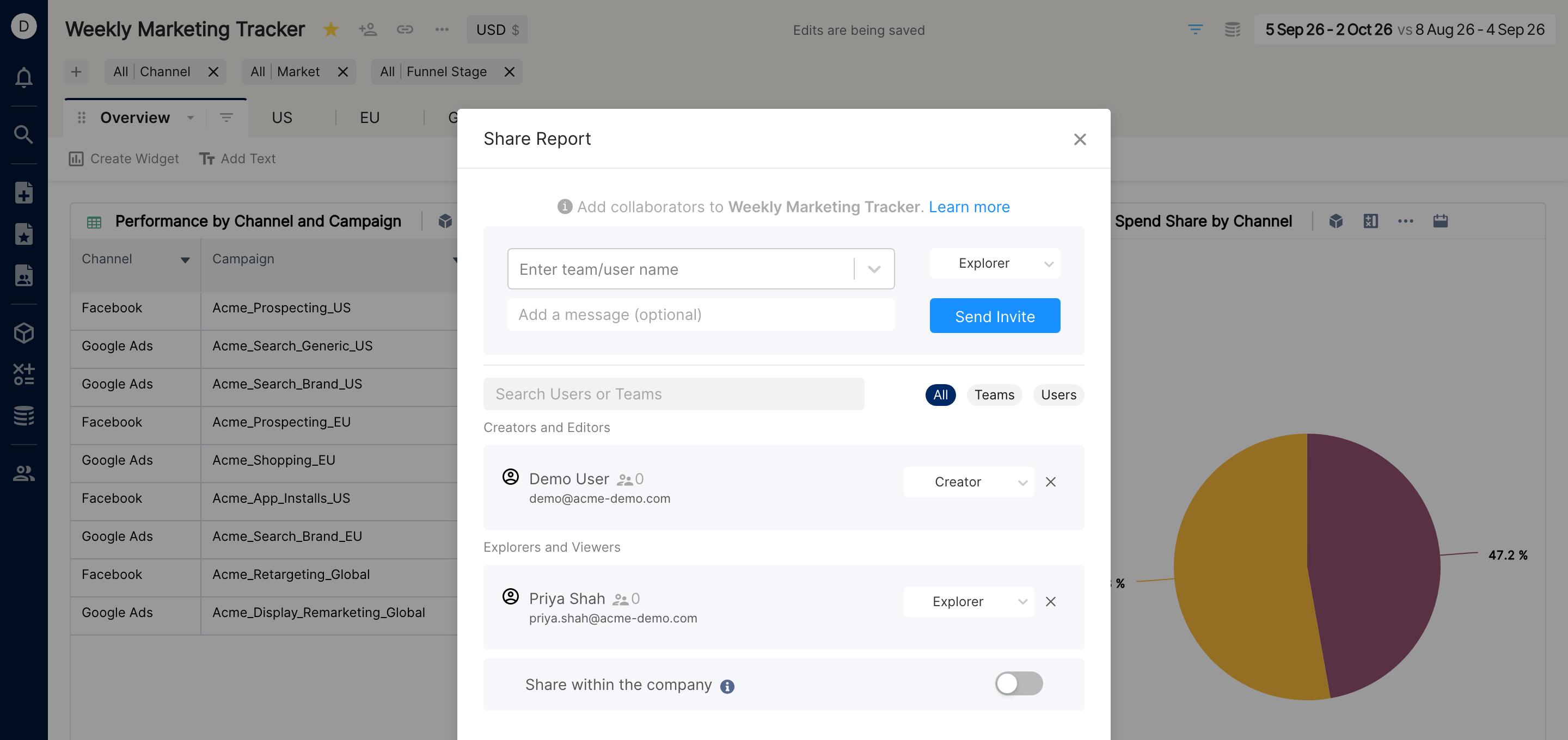
Task: Click the Add a message field
Action: [x=701, y=314]
